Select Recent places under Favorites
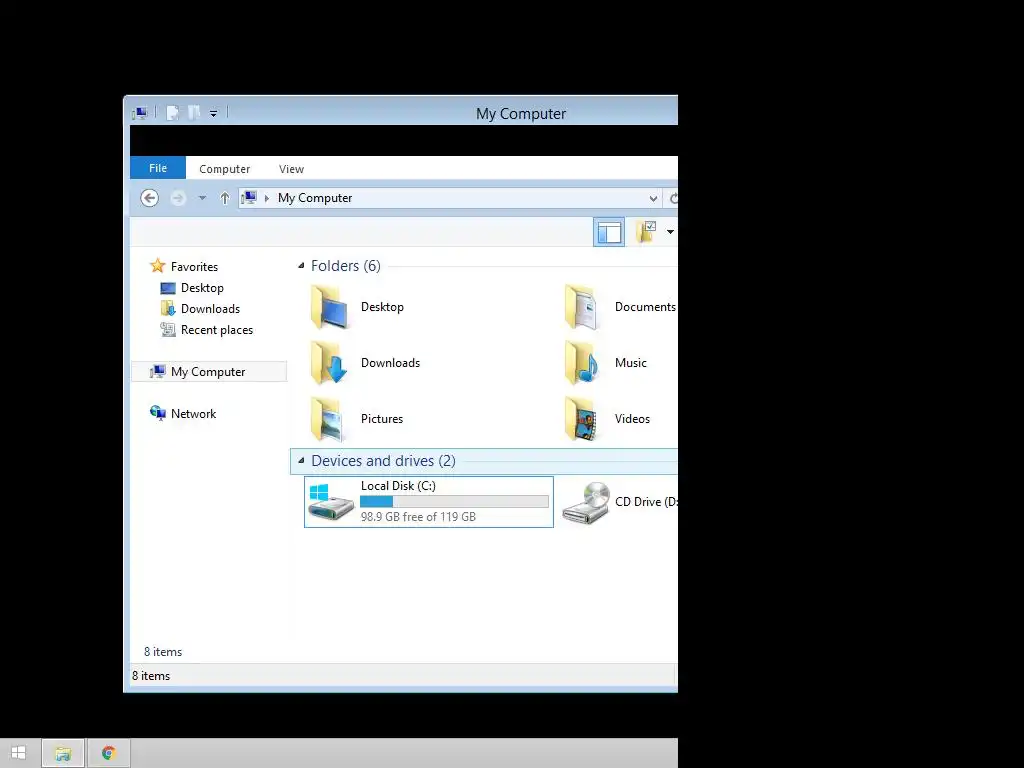The height and width of the screenshot is (768, 1024). coord(217,330)
